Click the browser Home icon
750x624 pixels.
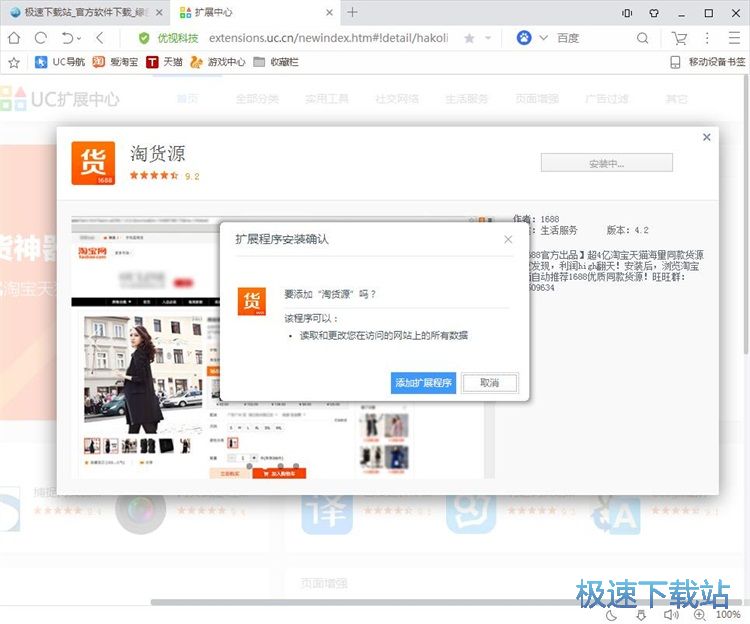pyautogui.click(x=14, y=38)
